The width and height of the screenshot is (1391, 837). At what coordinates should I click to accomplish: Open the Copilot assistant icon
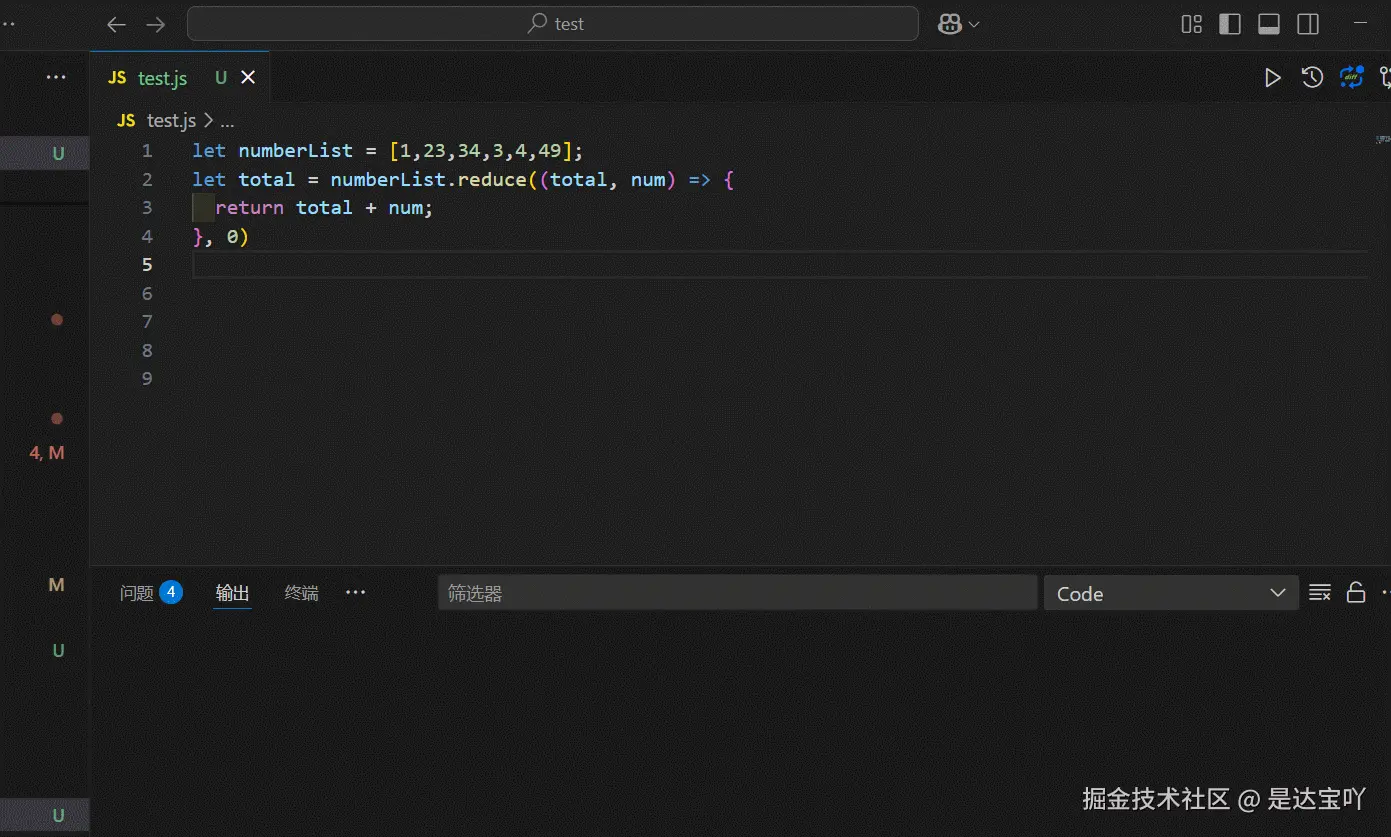[948, 23]
